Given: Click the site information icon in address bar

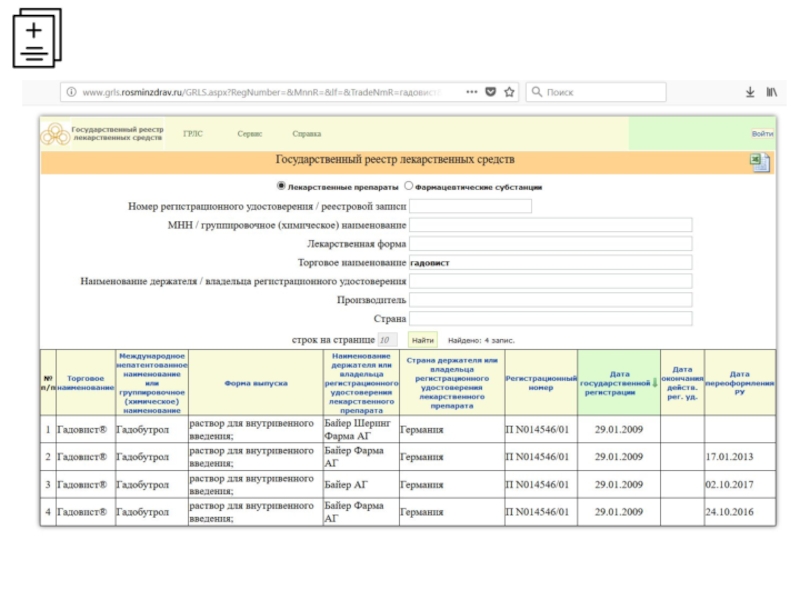Looking at the screenshot, I should coord(71,92).
